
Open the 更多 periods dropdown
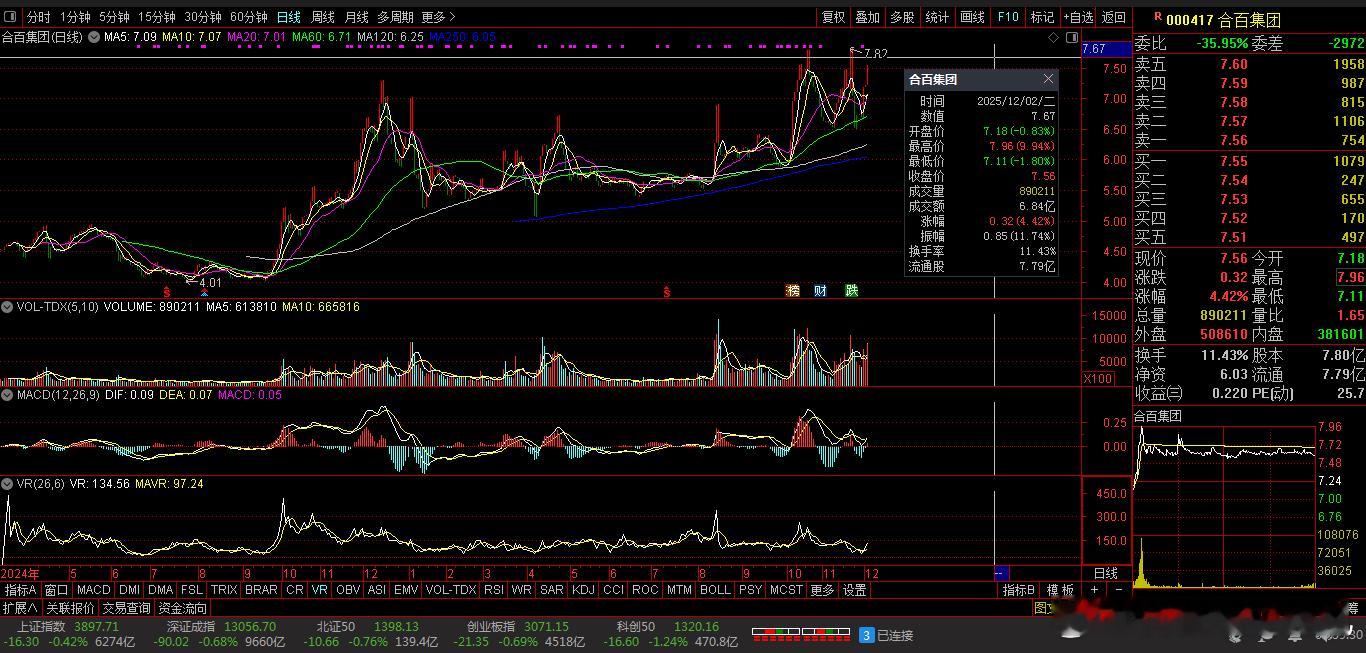coord(438,17)
